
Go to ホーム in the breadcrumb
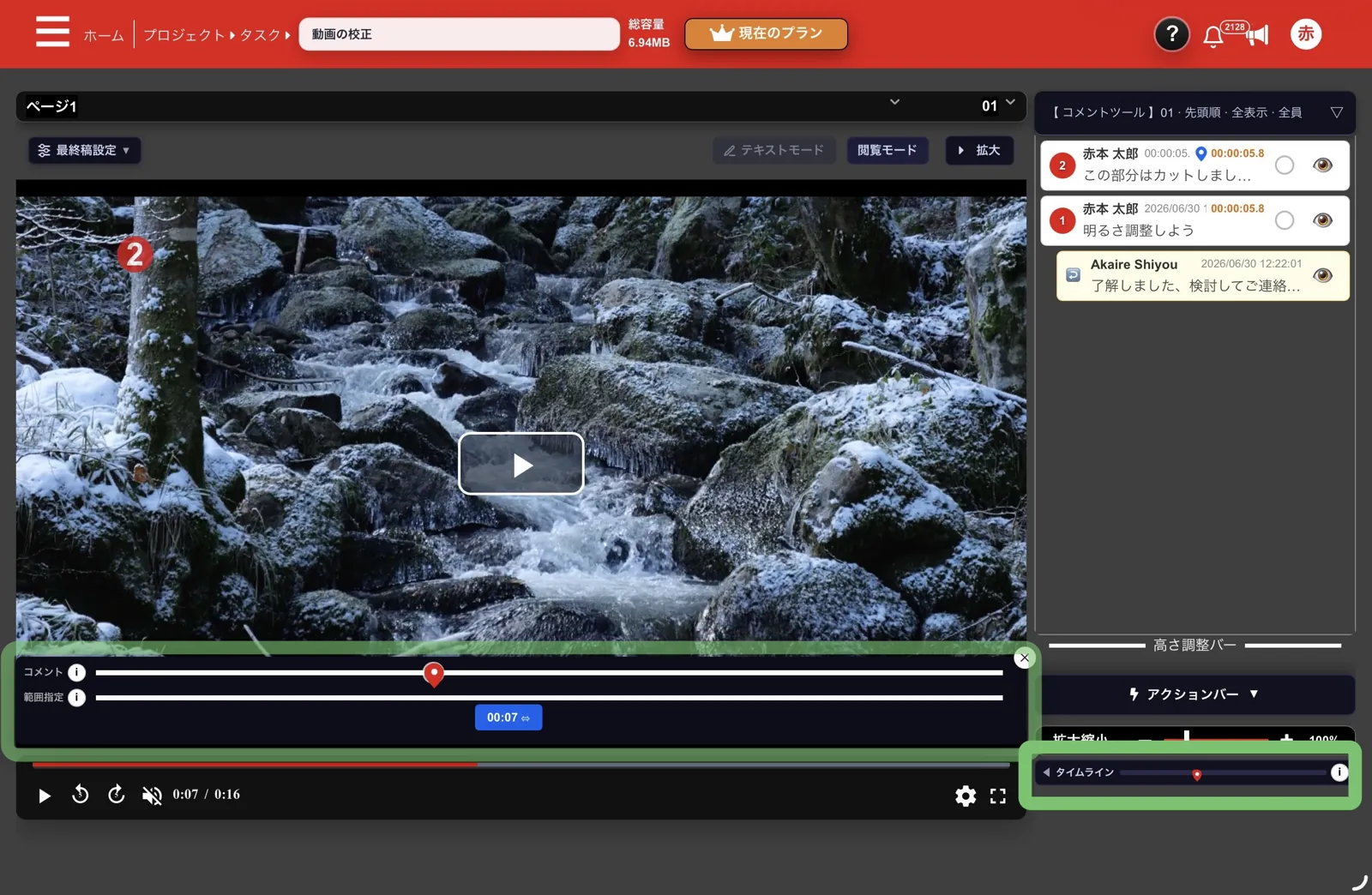103,35
